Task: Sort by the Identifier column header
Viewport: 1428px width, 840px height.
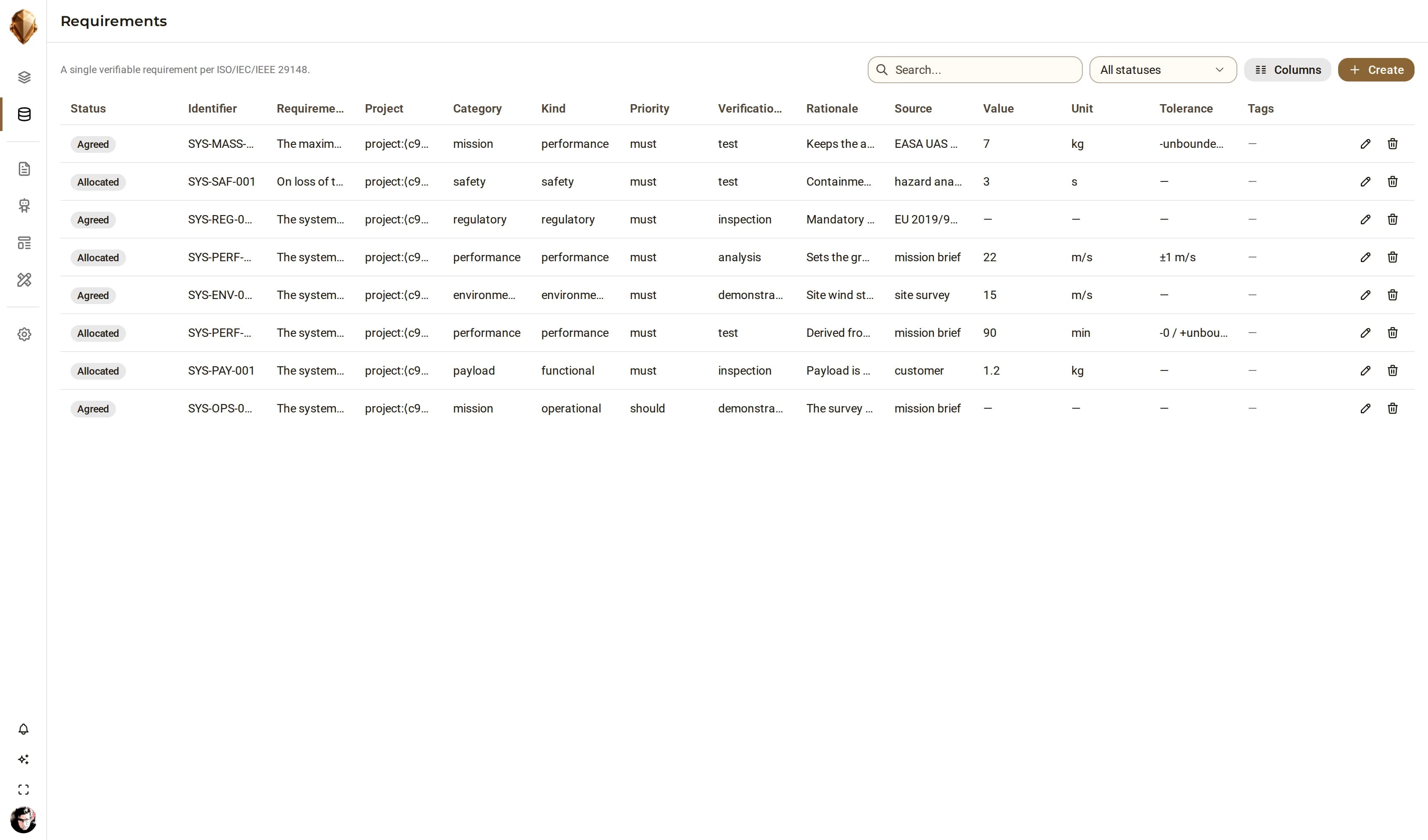Action: point(213,108)
